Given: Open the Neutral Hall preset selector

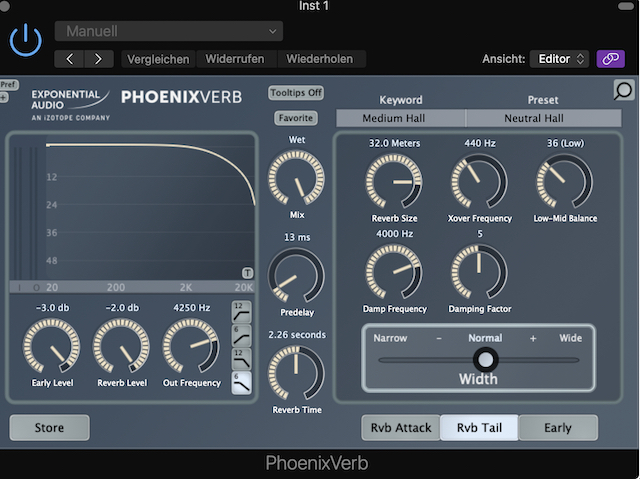Looking at the screenshot, I should click(x=544, y=118).
